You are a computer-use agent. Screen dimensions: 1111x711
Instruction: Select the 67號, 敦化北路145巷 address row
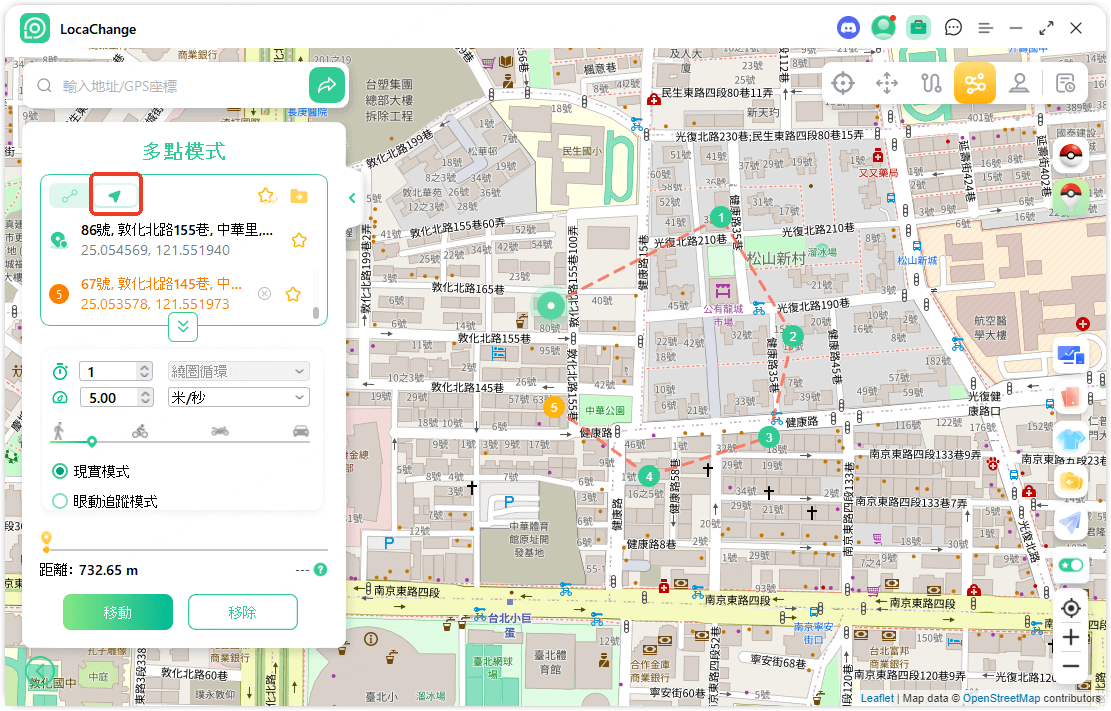click(x=161, y=293)
